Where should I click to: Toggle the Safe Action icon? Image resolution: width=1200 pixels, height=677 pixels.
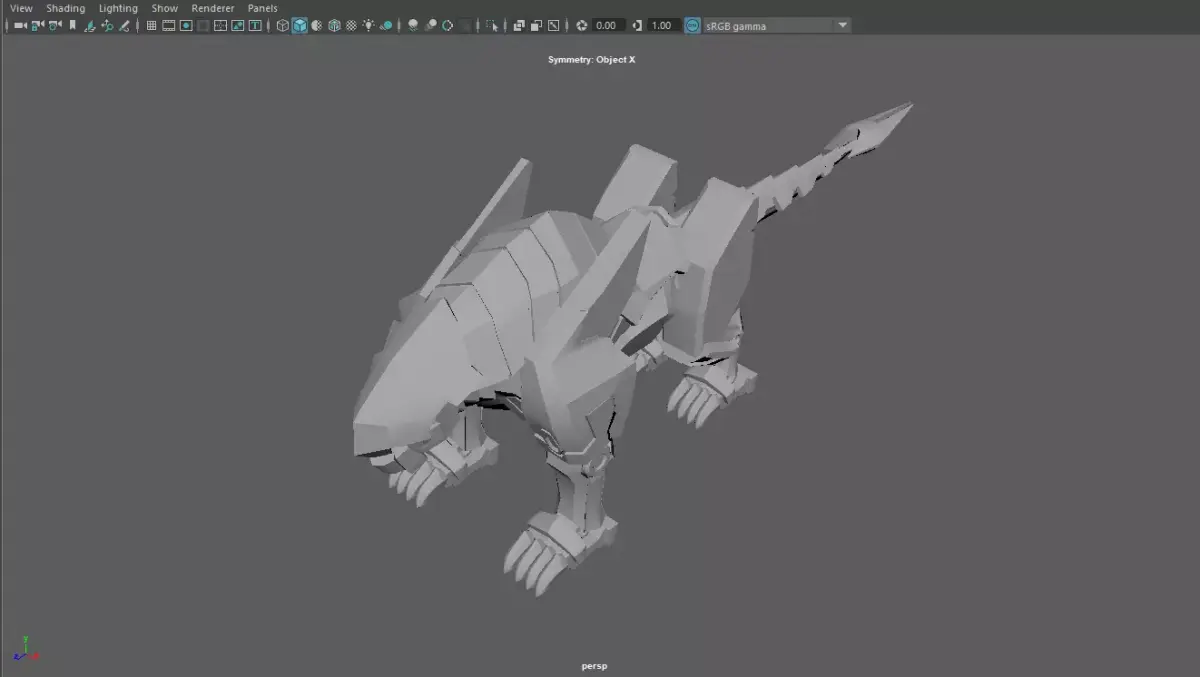tap(238, 25)
